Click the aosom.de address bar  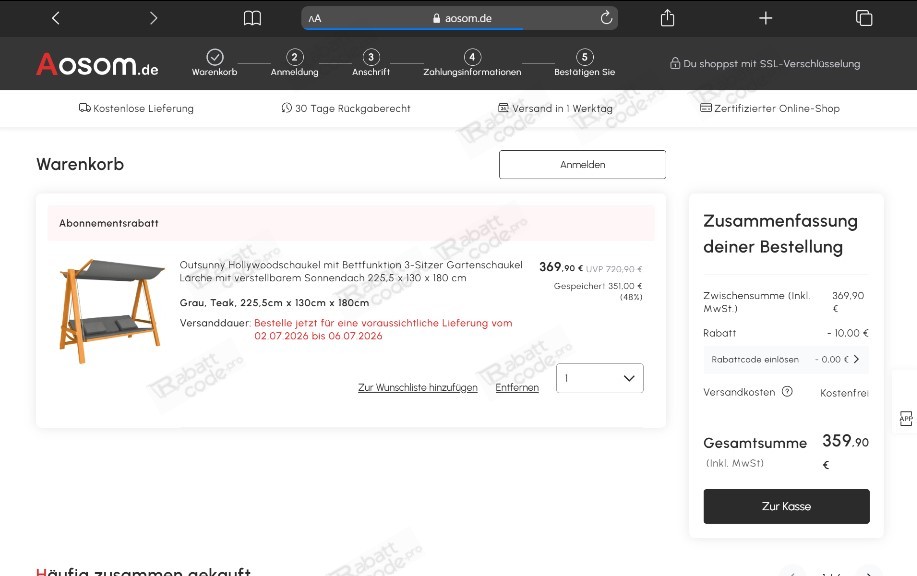coord(460,18)
